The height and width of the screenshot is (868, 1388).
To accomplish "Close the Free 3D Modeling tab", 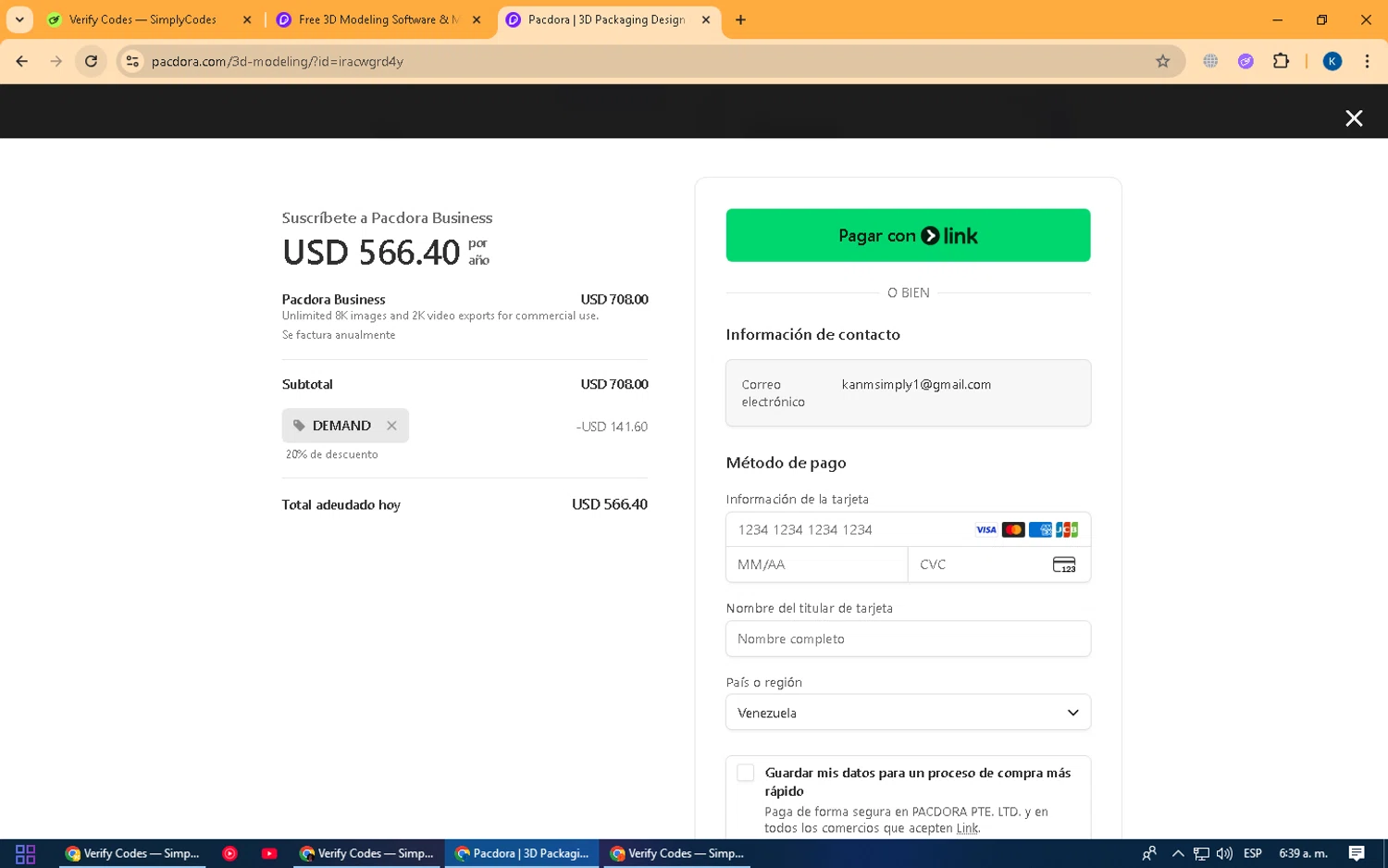I will click(x=477, y=19).
